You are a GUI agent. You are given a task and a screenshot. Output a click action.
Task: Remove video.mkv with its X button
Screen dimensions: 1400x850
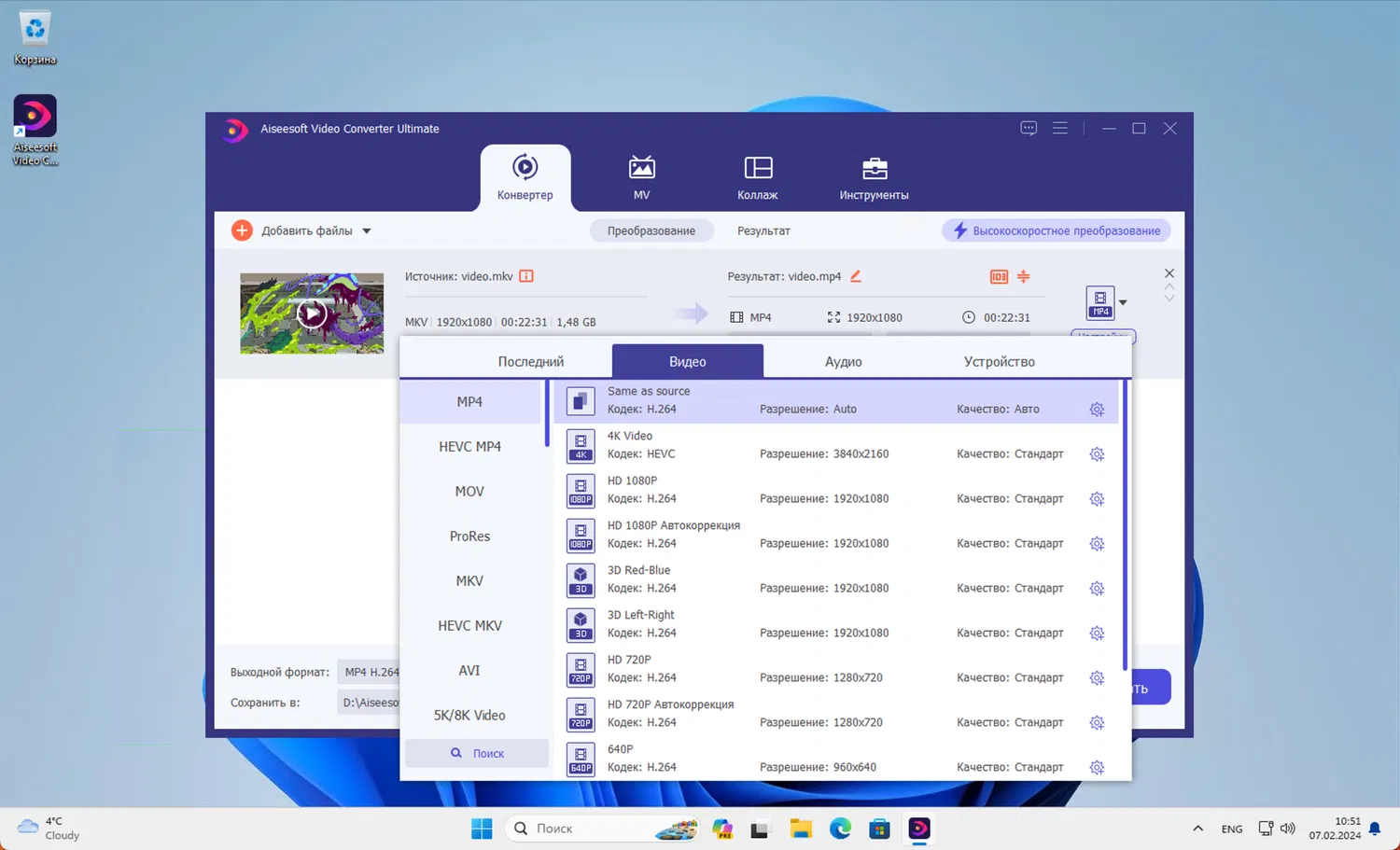click(1169, 273)
